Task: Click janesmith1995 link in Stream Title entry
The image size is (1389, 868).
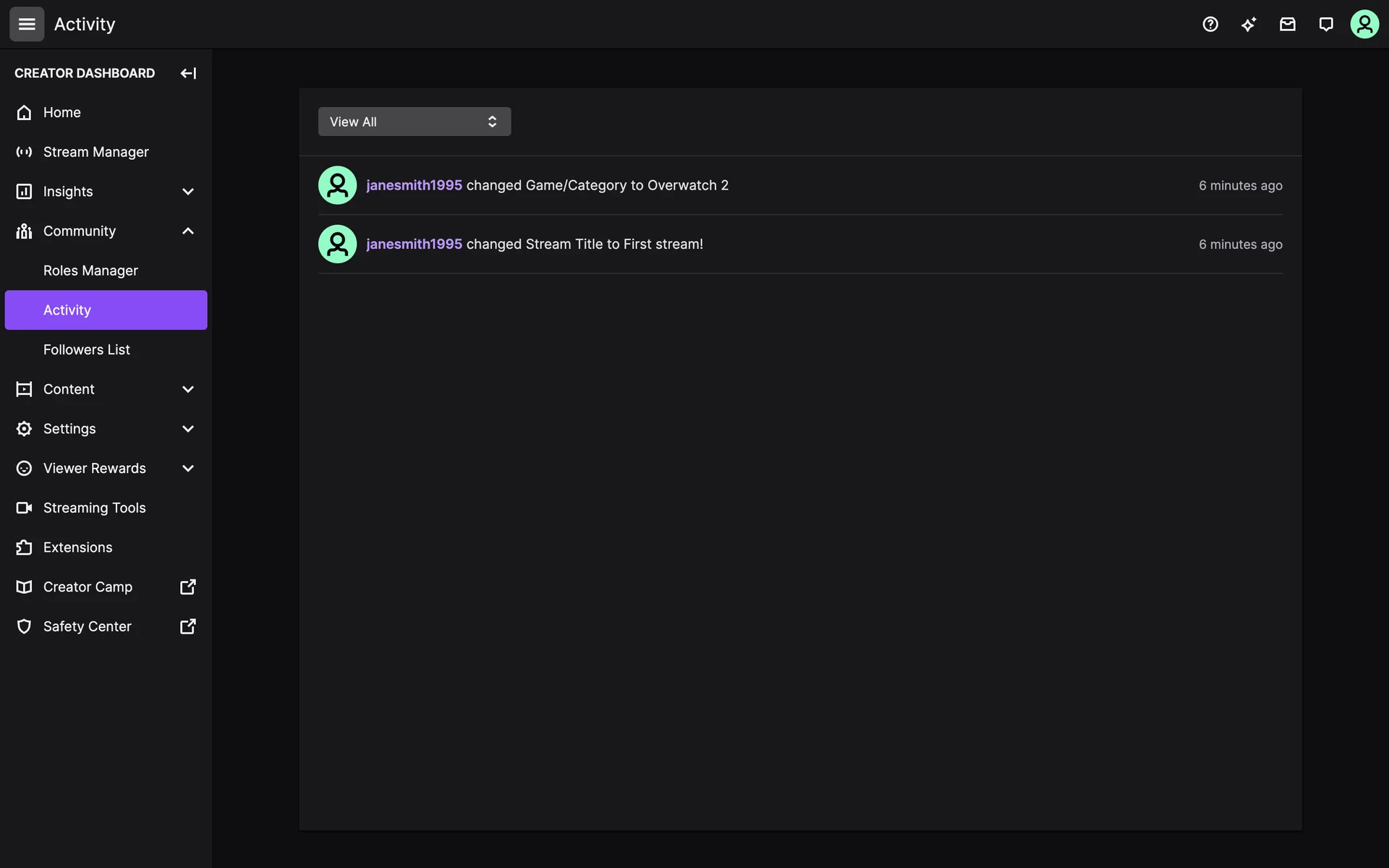Action: tap(414, 244)
